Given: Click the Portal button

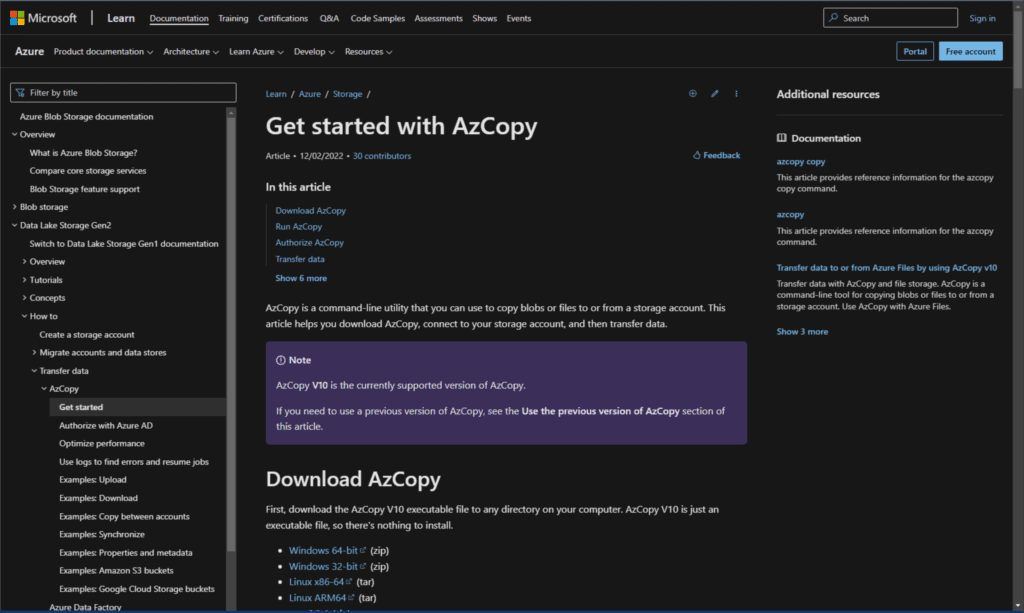Looking at the screenshot, I should [914, 52].
